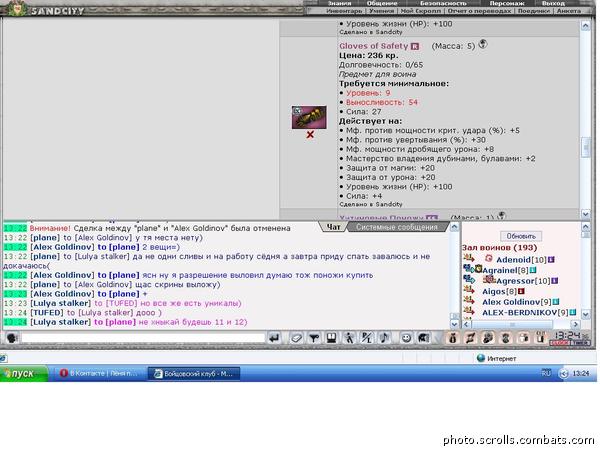Send message with the enter arrow icon

[274, 338]
